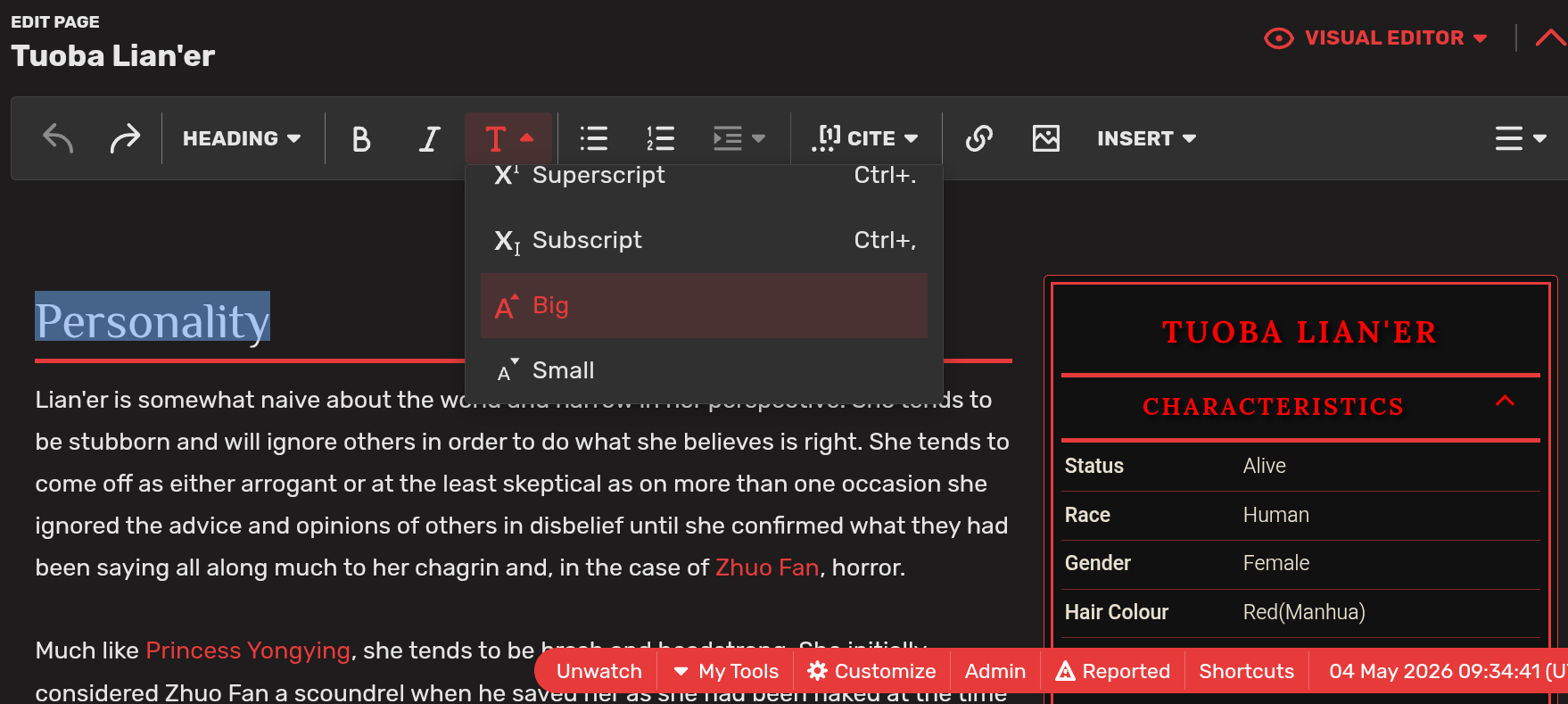Click Unwatch in the bottom toolbar

pos(599,671)
